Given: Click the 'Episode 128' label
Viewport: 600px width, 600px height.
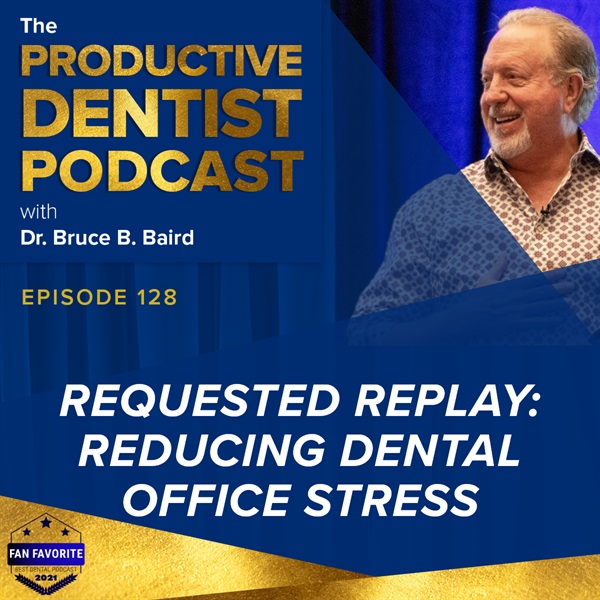Looking at the screenshot, I should point(99,297).
